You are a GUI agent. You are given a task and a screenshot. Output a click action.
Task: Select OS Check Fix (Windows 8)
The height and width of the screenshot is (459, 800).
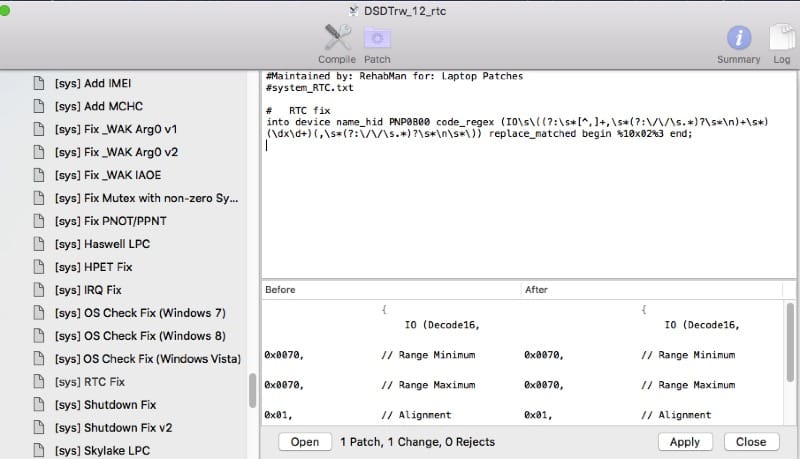point(140,336)
